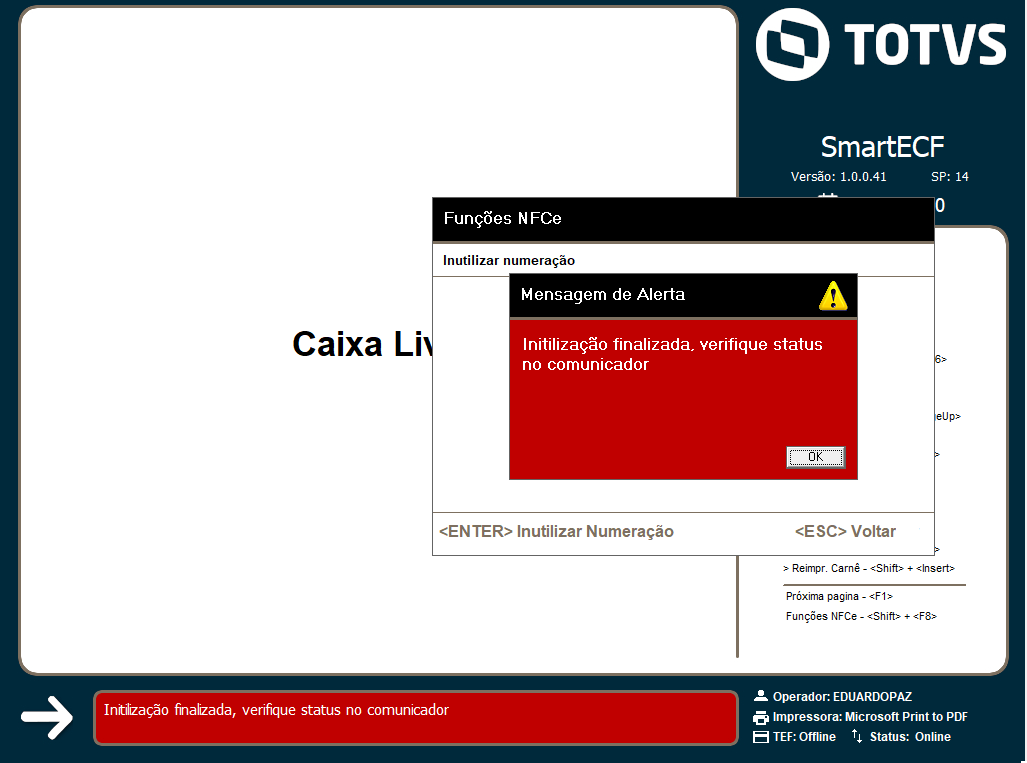This screenshot has height=763, width=1027.
Task: Select Funções NFCe <Shift>+<F8> entry
Action: (861, 616)
